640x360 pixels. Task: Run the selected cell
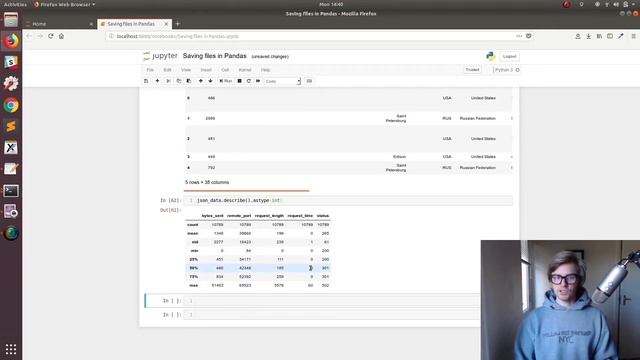coord(226,81)
